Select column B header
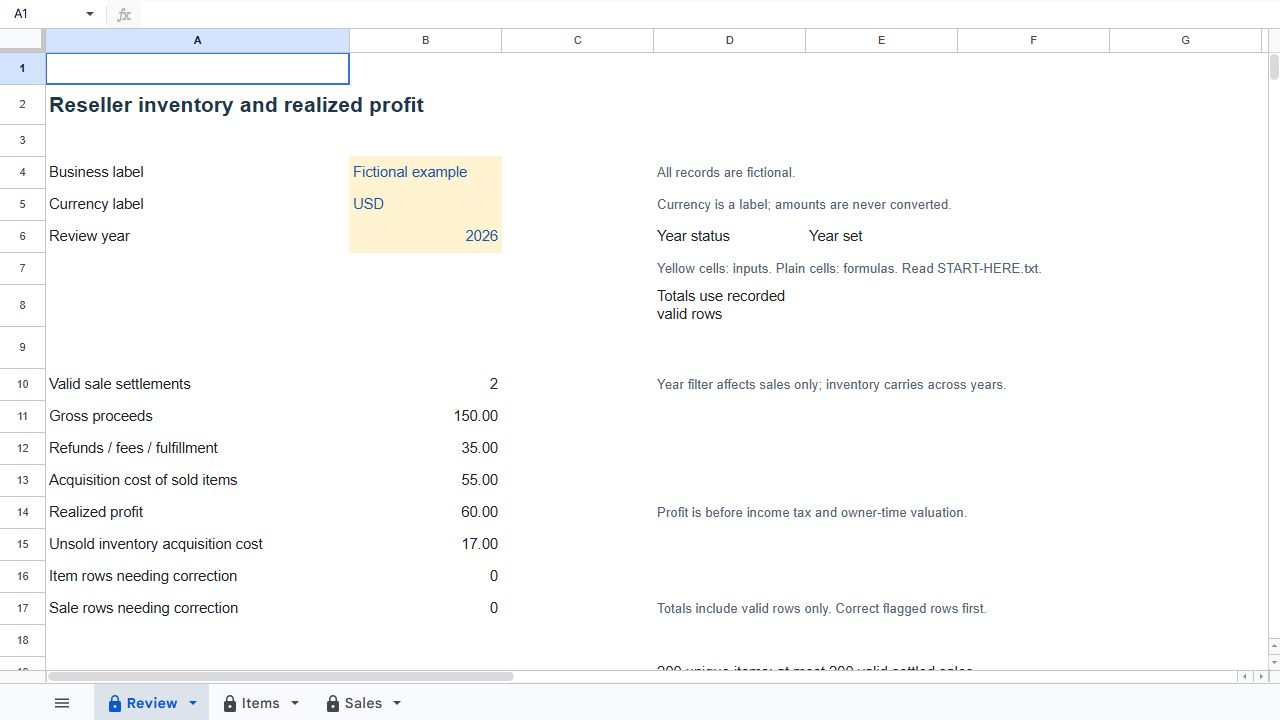The width and height of the screenshot is (1280, 720). coord(425,40)
